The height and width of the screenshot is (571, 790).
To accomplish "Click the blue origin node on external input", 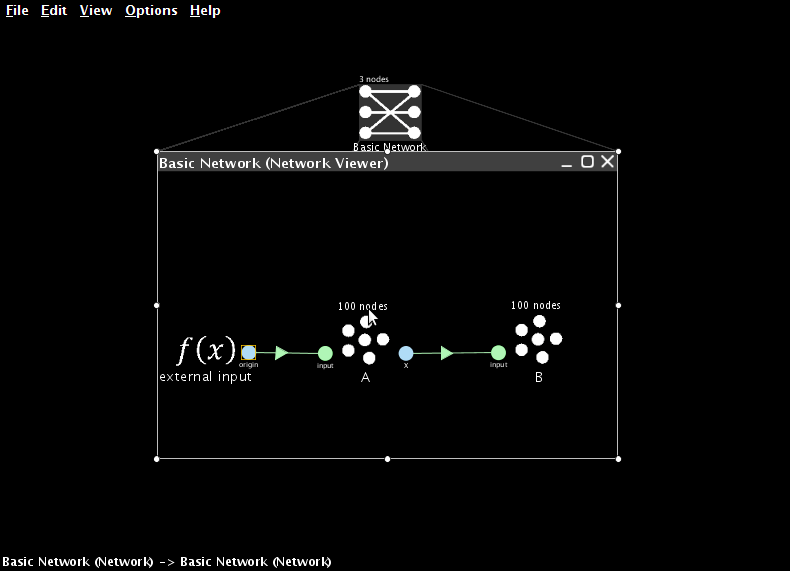I will [x=248, y=352].
